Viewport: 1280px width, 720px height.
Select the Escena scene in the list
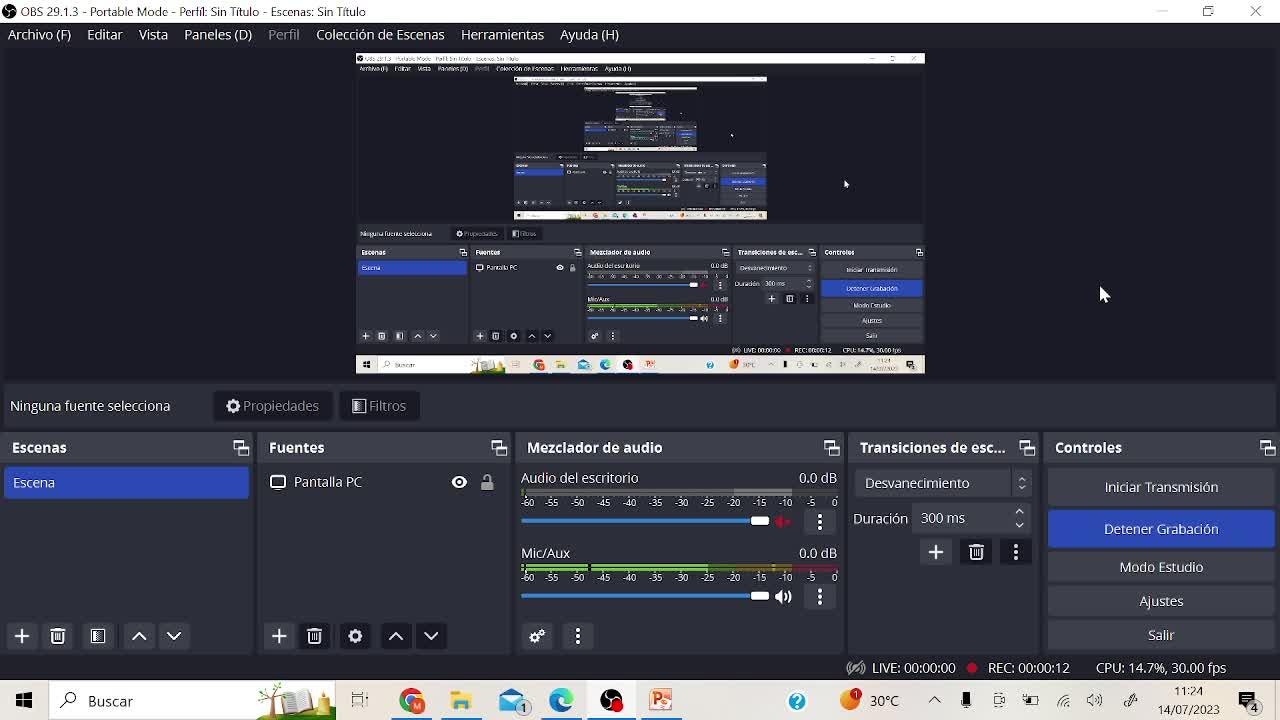click(126, 483)
